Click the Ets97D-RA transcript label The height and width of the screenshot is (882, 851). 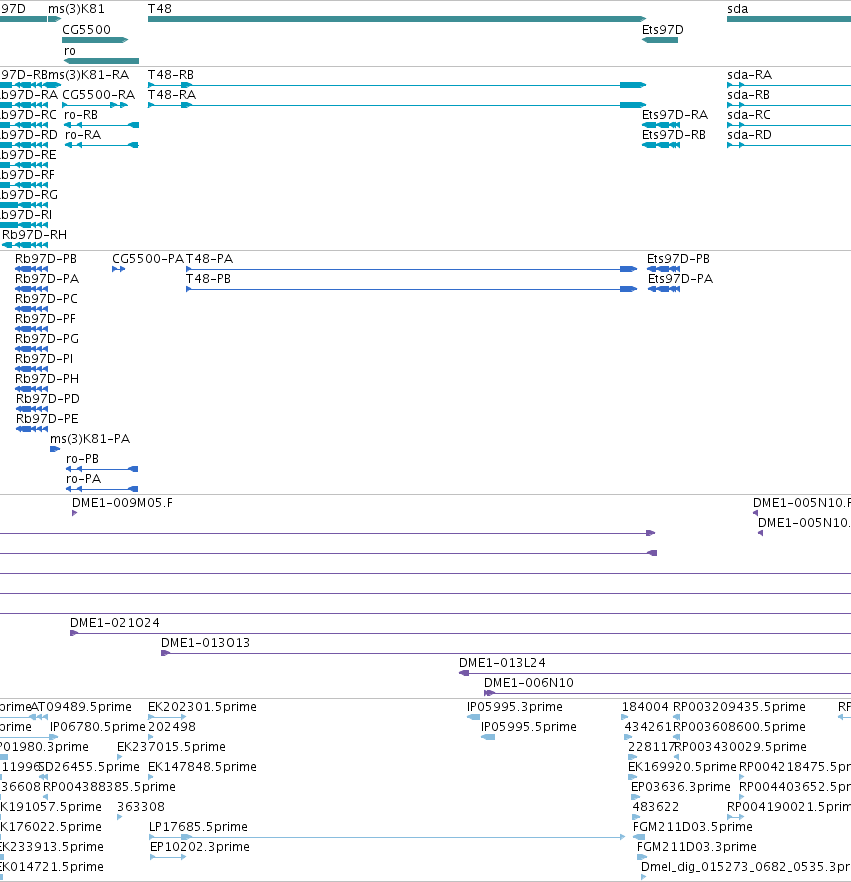coord(675,115)
